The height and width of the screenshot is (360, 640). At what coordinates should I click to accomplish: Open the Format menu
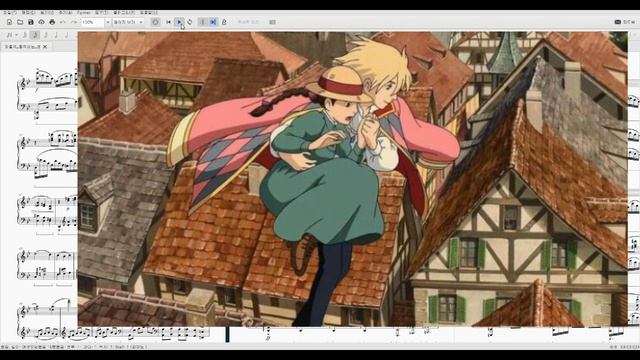click(x=84, y=13)
